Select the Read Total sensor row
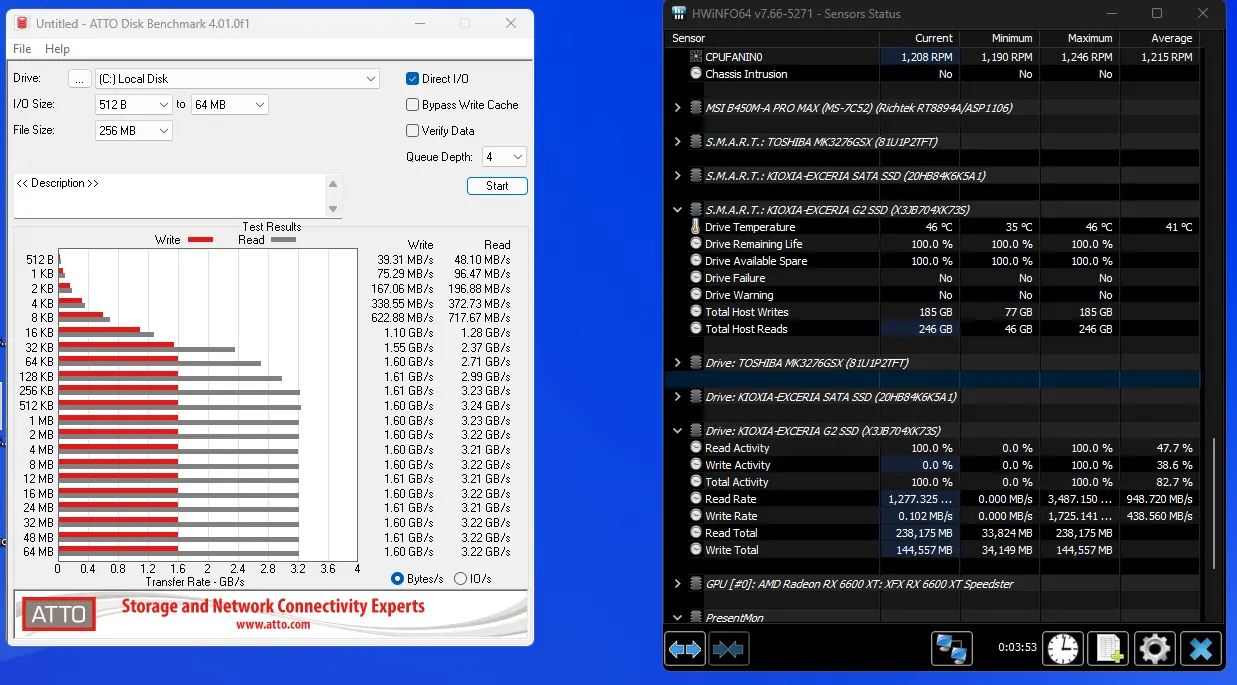 point(932,533)
